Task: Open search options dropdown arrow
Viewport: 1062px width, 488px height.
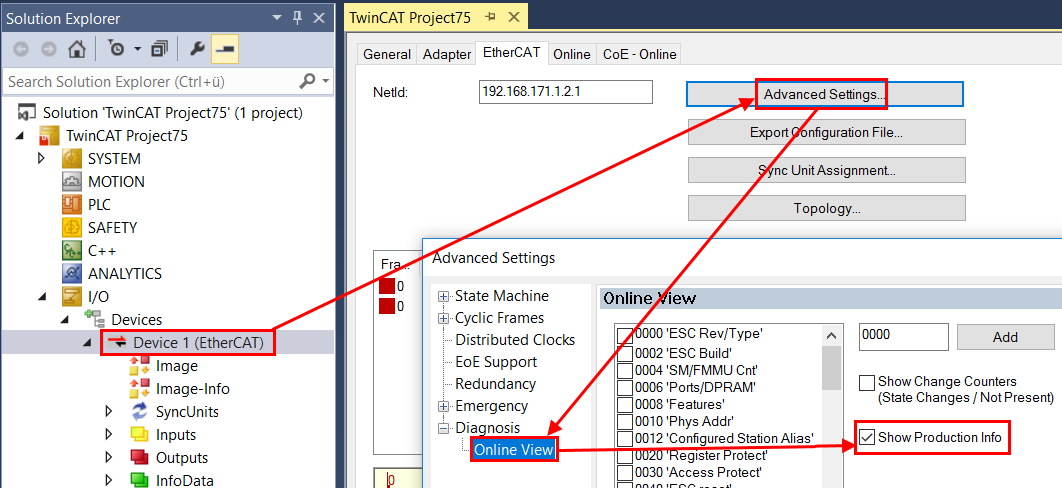Action: pos(326,82)
